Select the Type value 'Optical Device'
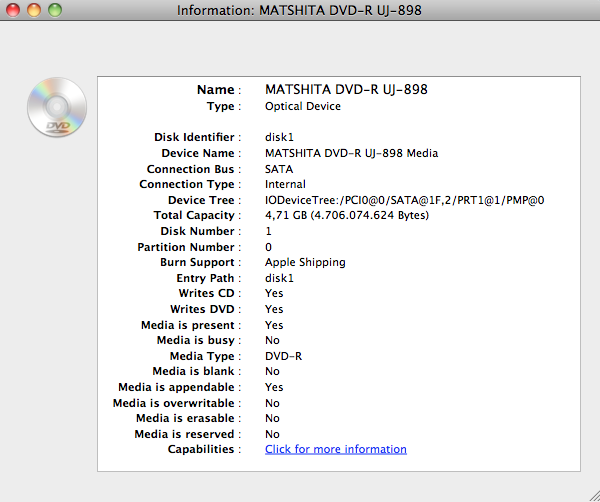Viewport: 600px width, 502px height. 303,106
